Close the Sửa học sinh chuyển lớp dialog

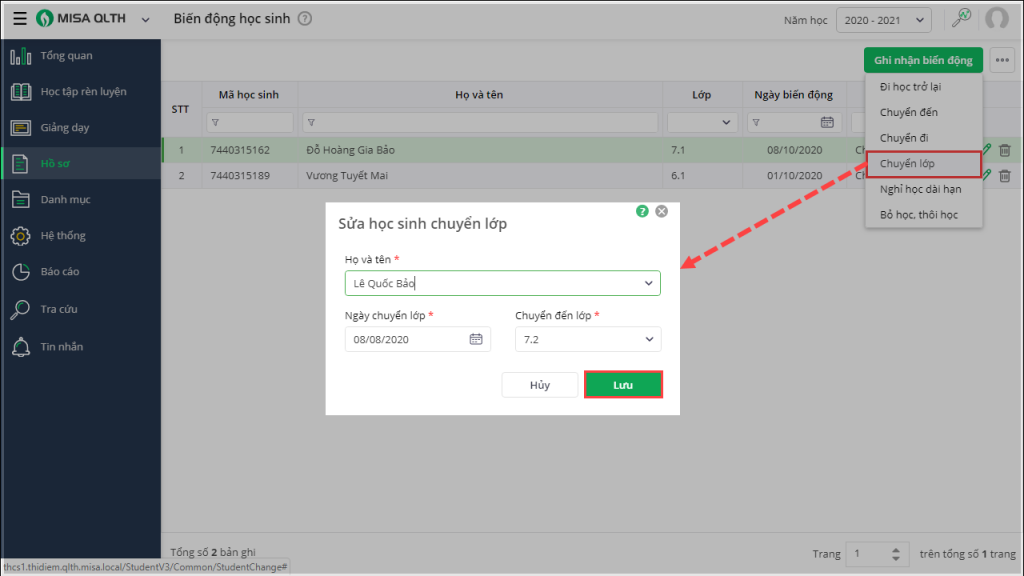(x=662, y=211)
